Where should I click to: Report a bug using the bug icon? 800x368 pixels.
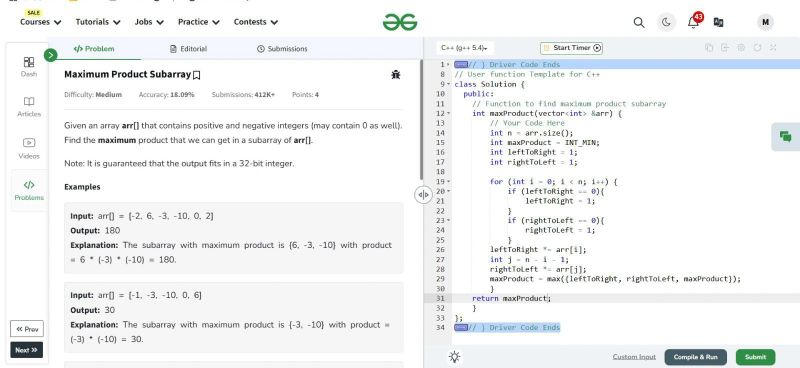tap(395, 75)
